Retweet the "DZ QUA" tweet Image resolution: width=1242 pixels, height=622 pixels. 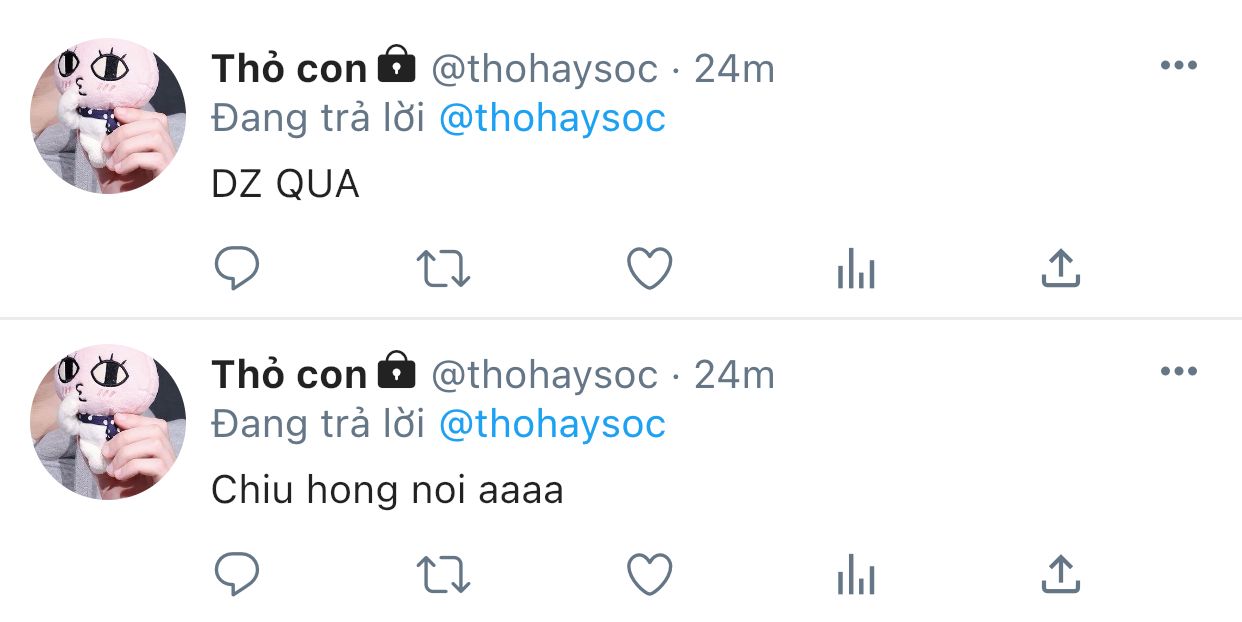(x=443, y=269)
